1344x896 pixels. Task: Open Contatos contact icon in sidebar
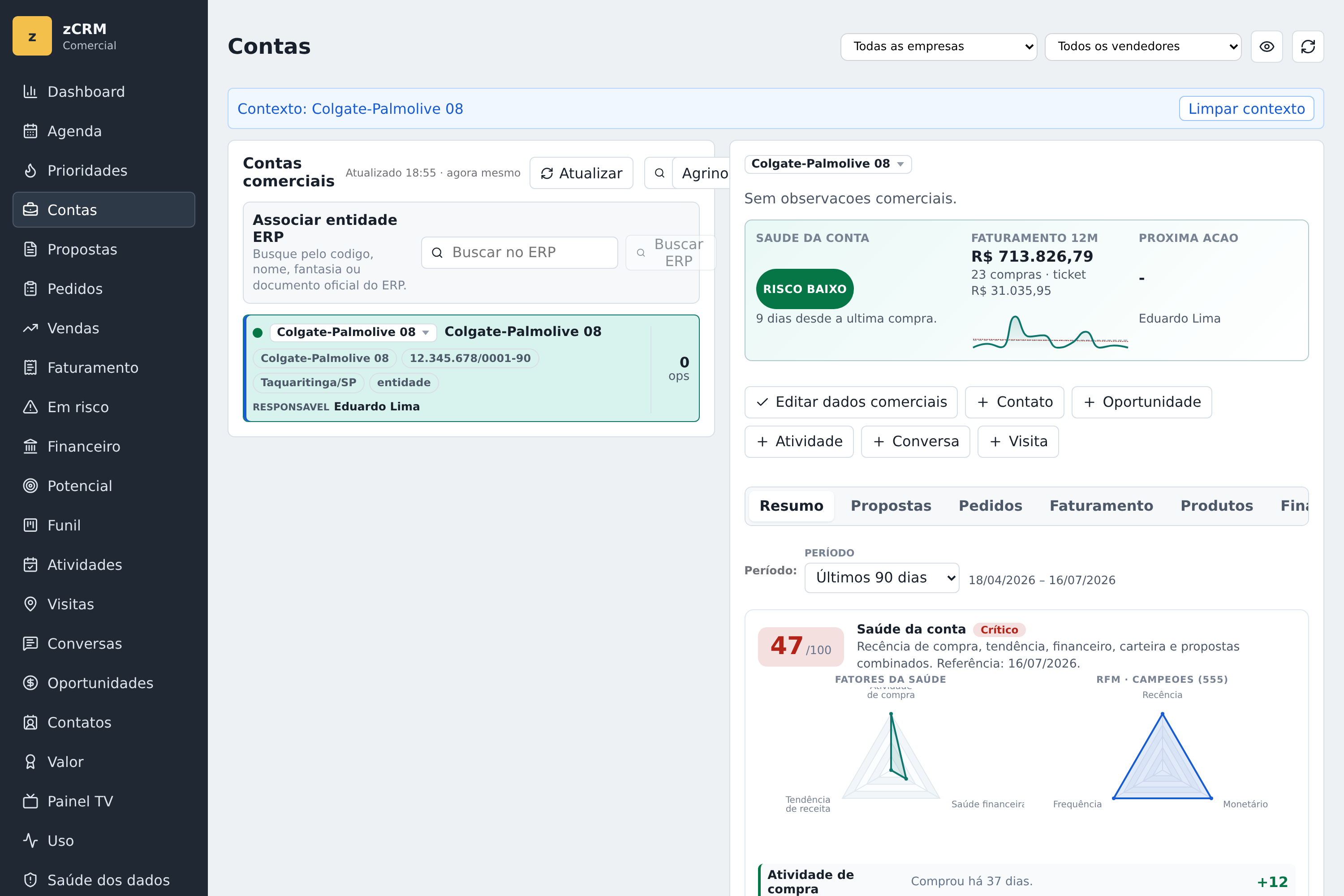(30, 722)
